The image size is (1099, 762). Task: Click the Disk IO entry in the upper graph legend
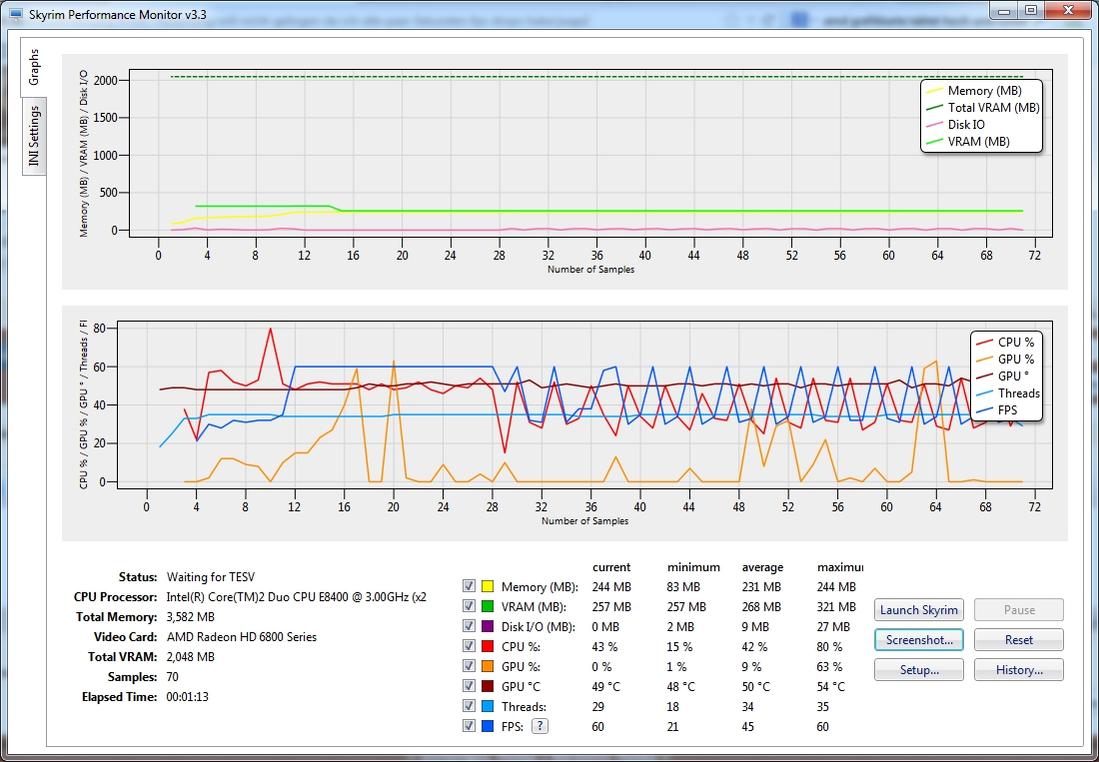click(966, 125)
